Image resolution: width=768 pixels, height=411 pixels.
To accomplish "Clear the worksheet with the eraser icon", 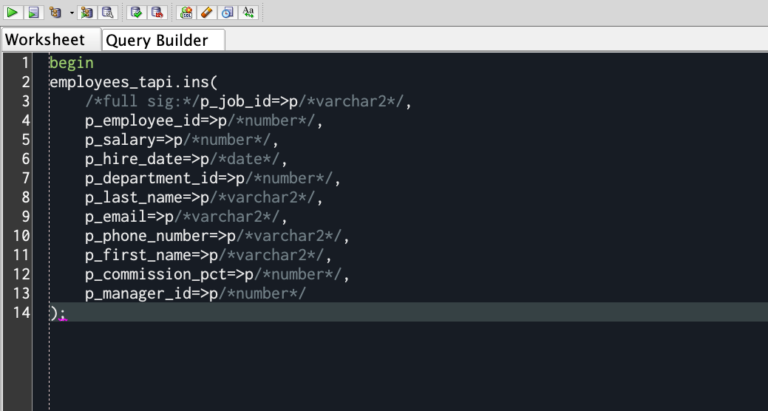I will coord(205,12).
